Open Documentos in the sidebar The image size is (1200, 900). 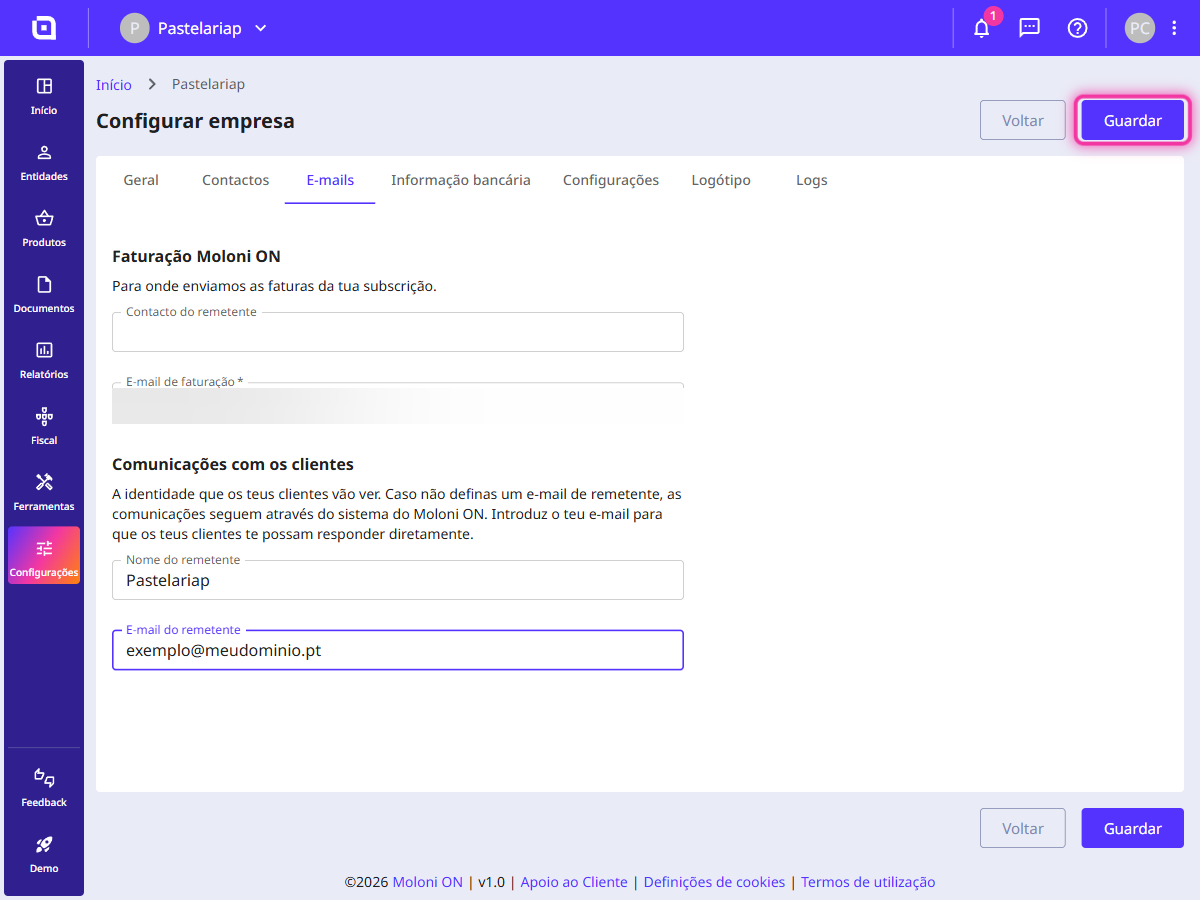click(44, 294)
